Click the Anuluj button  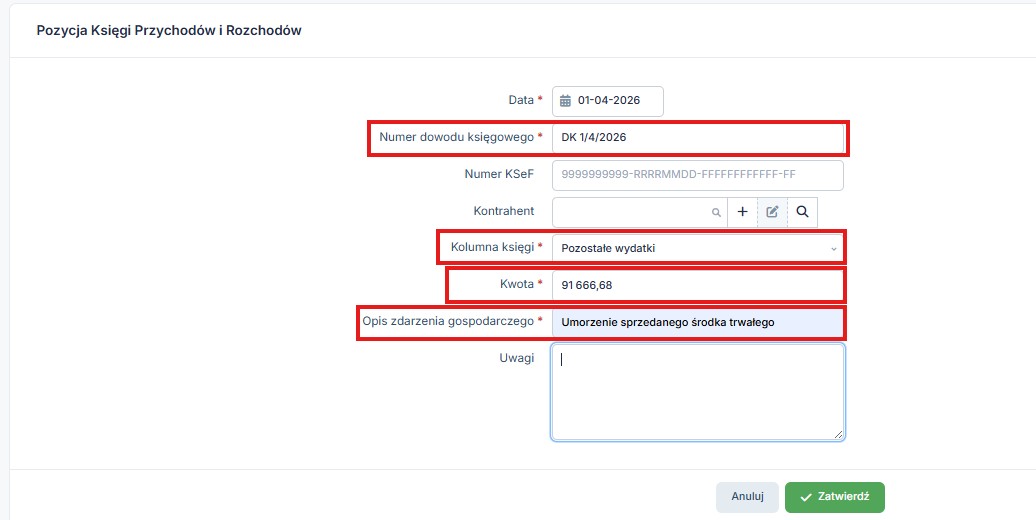[747, 497]
